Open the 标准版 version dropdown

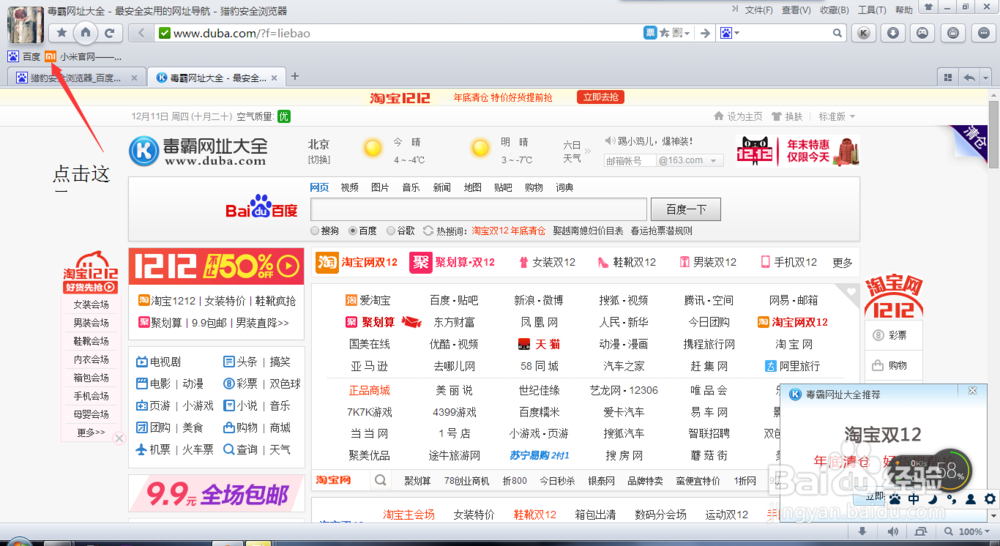coord(836,116)
